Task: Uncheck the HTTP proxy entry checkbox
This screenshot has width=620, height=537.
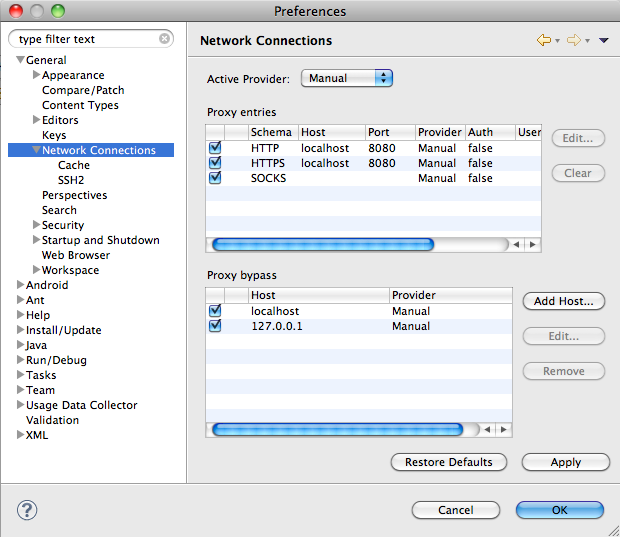Action: click(215, 148)
